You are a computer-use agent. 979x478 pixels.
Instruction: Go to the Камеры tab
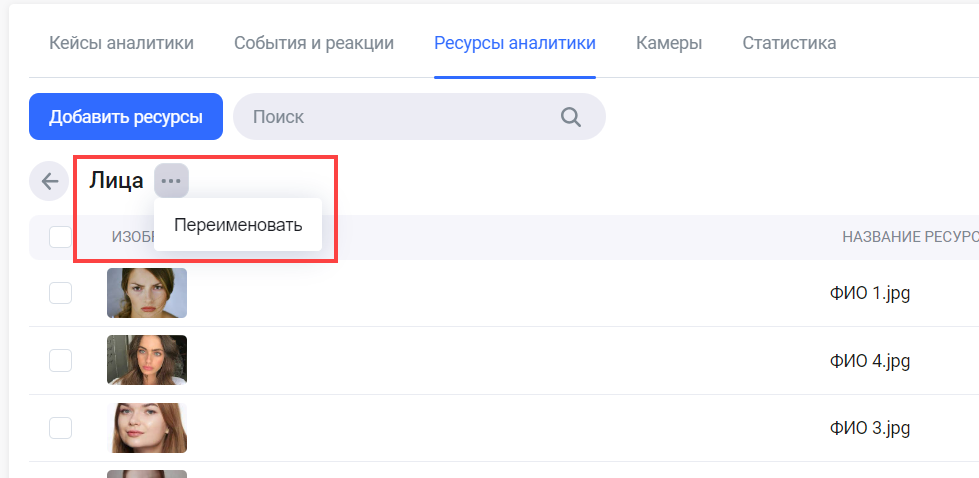click(x=669, y=43)
